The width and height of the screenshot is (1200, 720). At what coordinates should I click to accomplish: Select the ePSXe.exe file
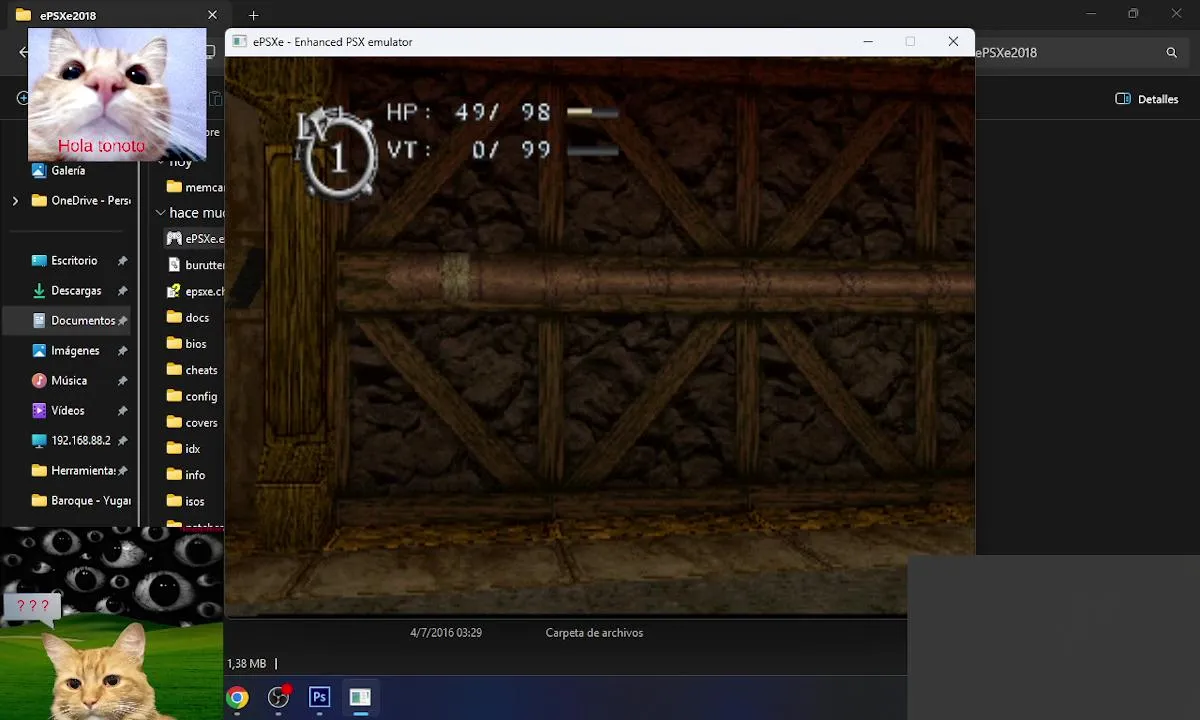[195, 239]
